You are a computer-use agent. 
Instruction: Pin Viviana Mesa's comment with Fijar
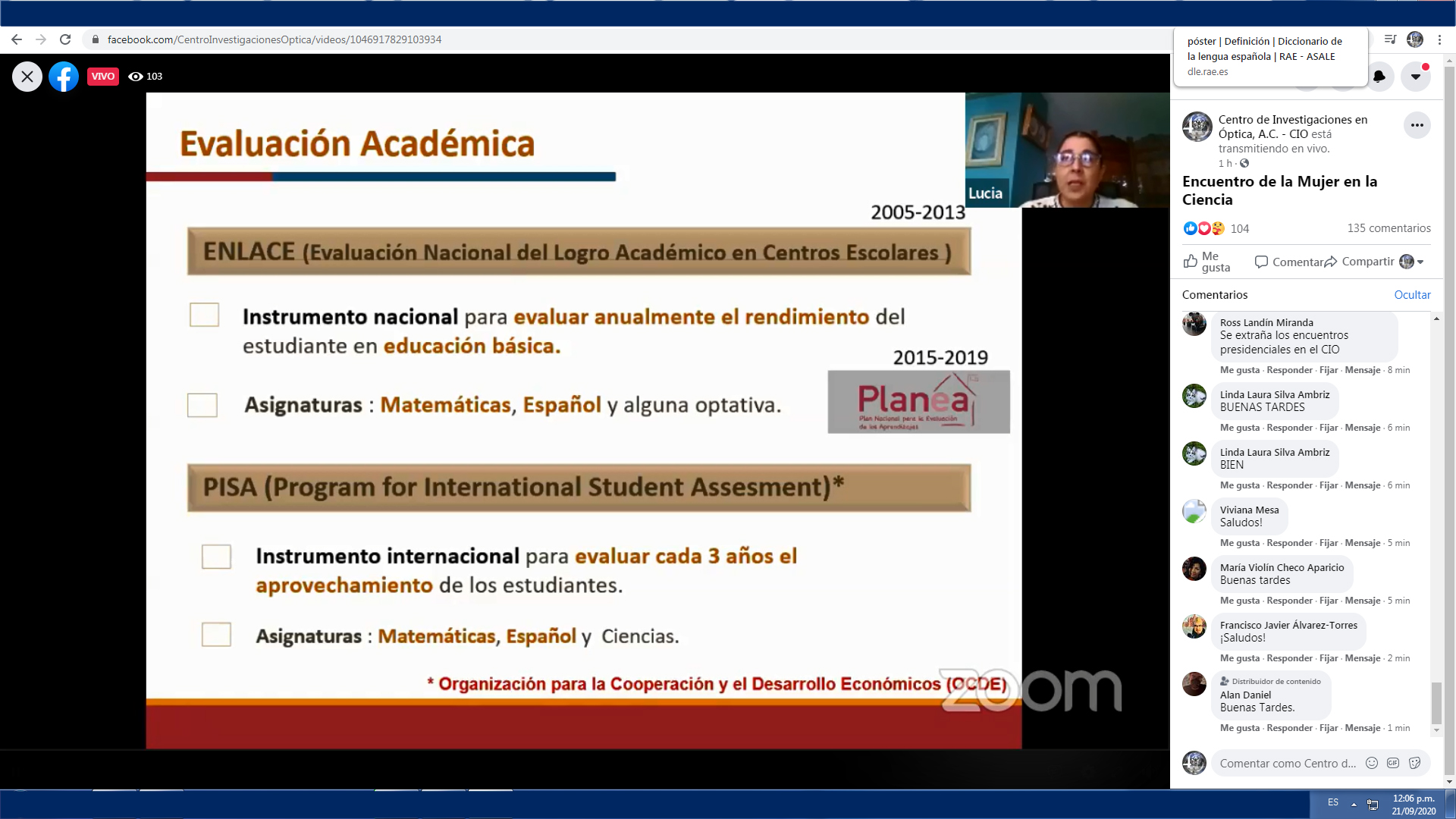pos(1328,543)
